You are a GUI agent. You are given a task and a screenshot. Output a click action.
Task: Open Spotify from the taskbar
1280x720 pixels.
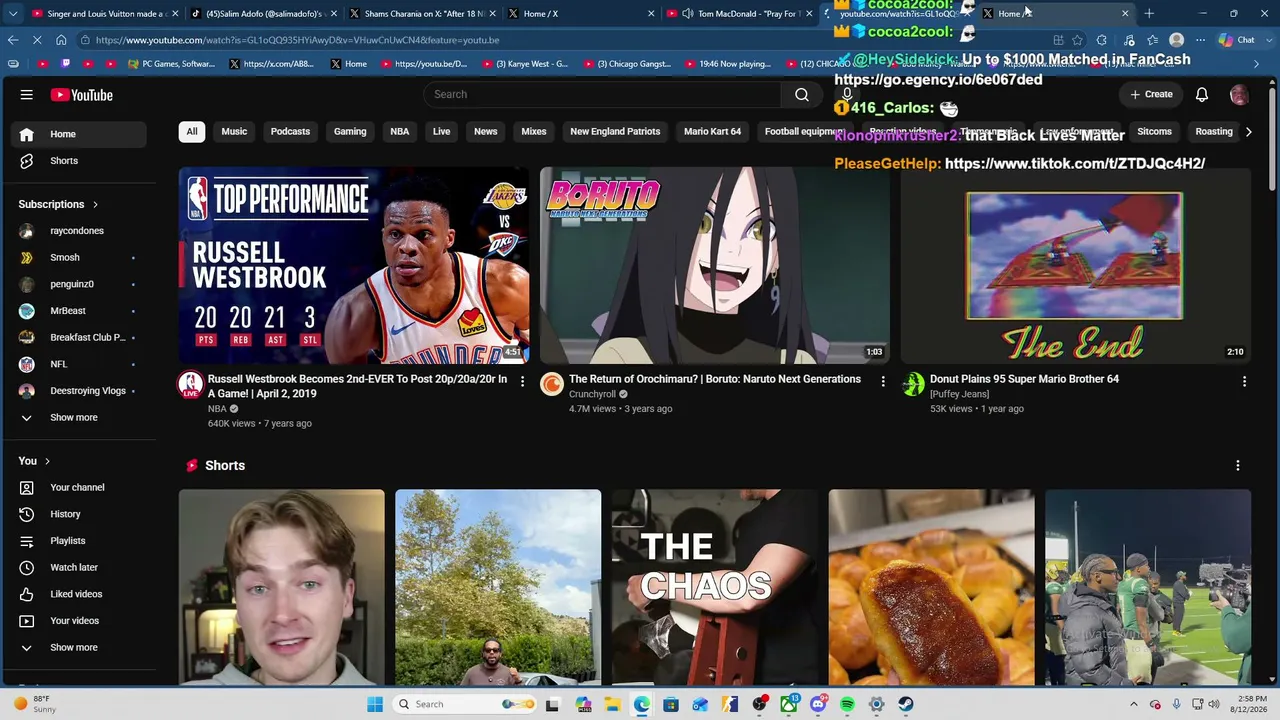[847, 704]
